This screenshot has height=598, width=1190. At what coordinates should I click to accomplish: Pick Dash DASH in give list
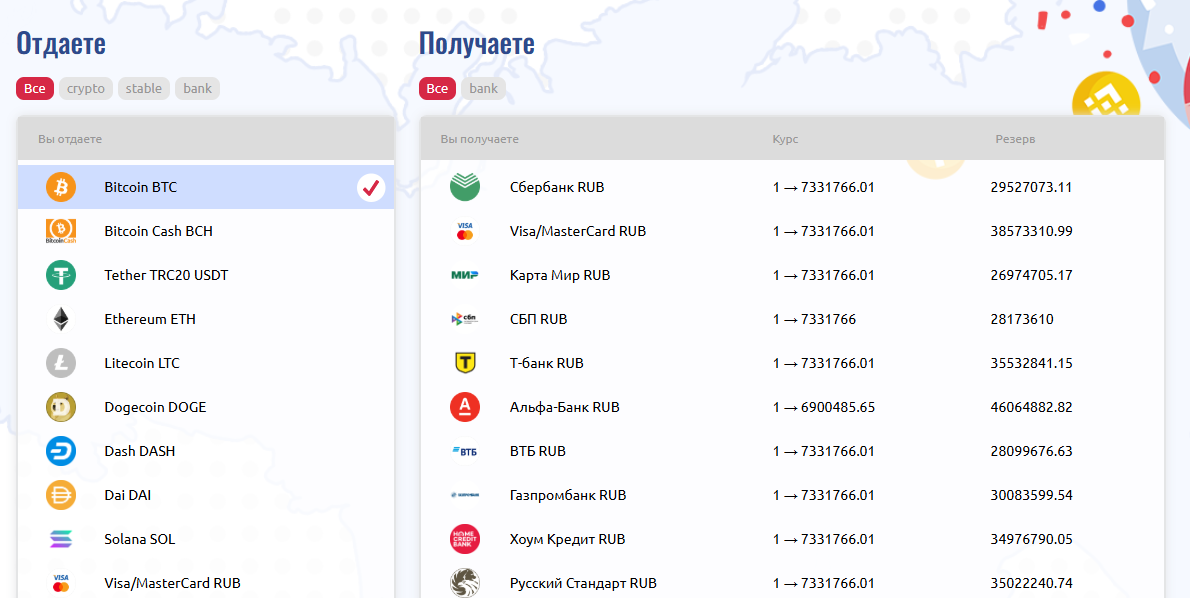(206, 451)
